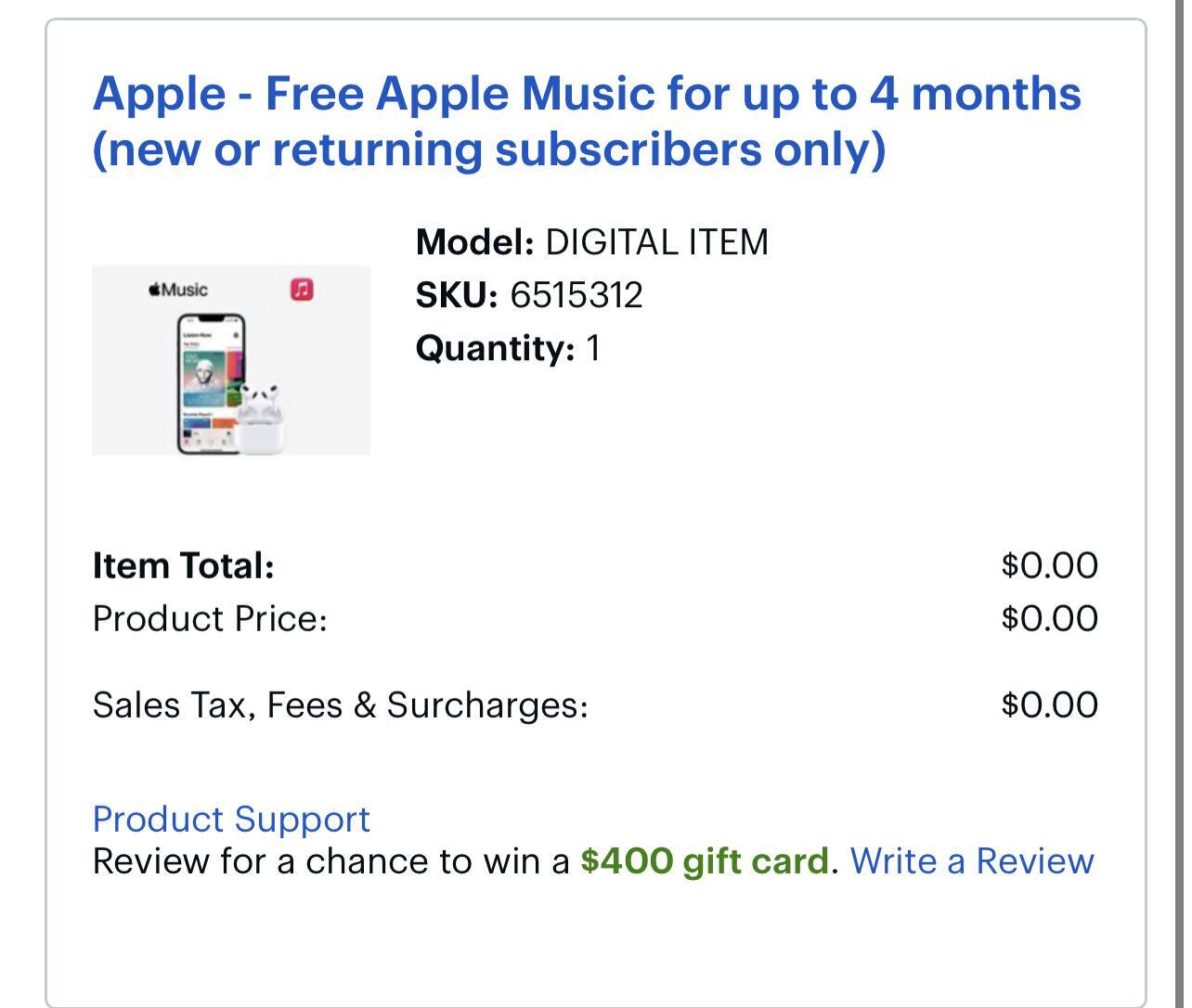Screen dimensions: 1192x1008
Task: Click the red Apple Music note icon
Action: coord(302,290)
